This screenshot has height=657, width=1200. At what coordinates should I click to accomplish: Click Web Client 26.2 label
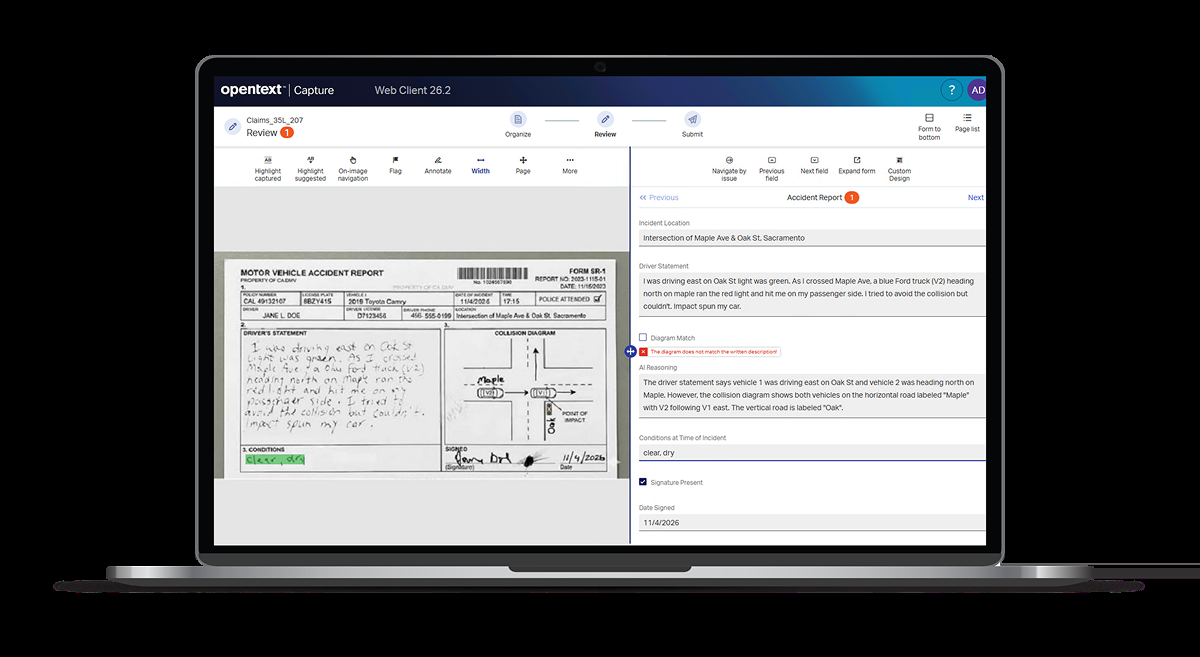[x=412, y=90]
